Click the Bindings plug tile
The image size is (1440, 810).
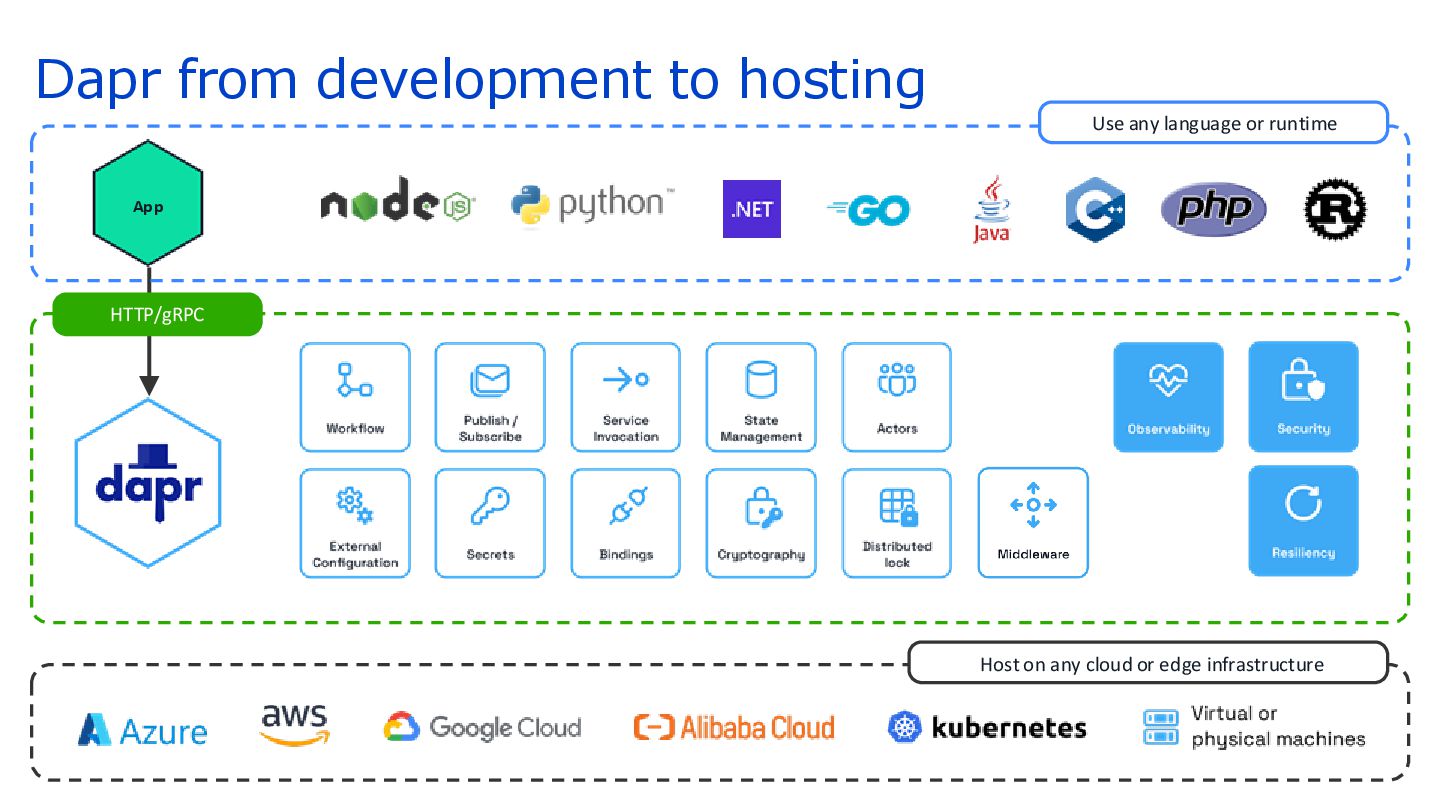point(626,523)
